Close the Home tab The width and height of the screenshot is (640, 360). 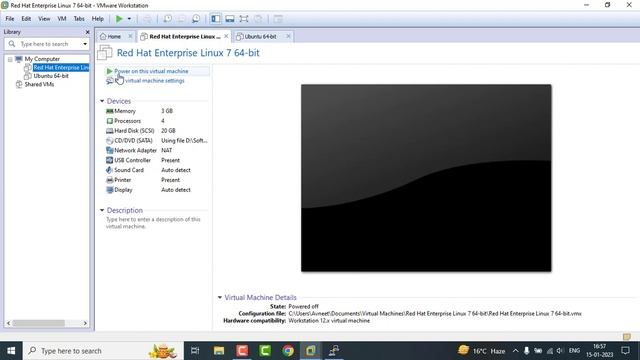(x=130, y=36)
